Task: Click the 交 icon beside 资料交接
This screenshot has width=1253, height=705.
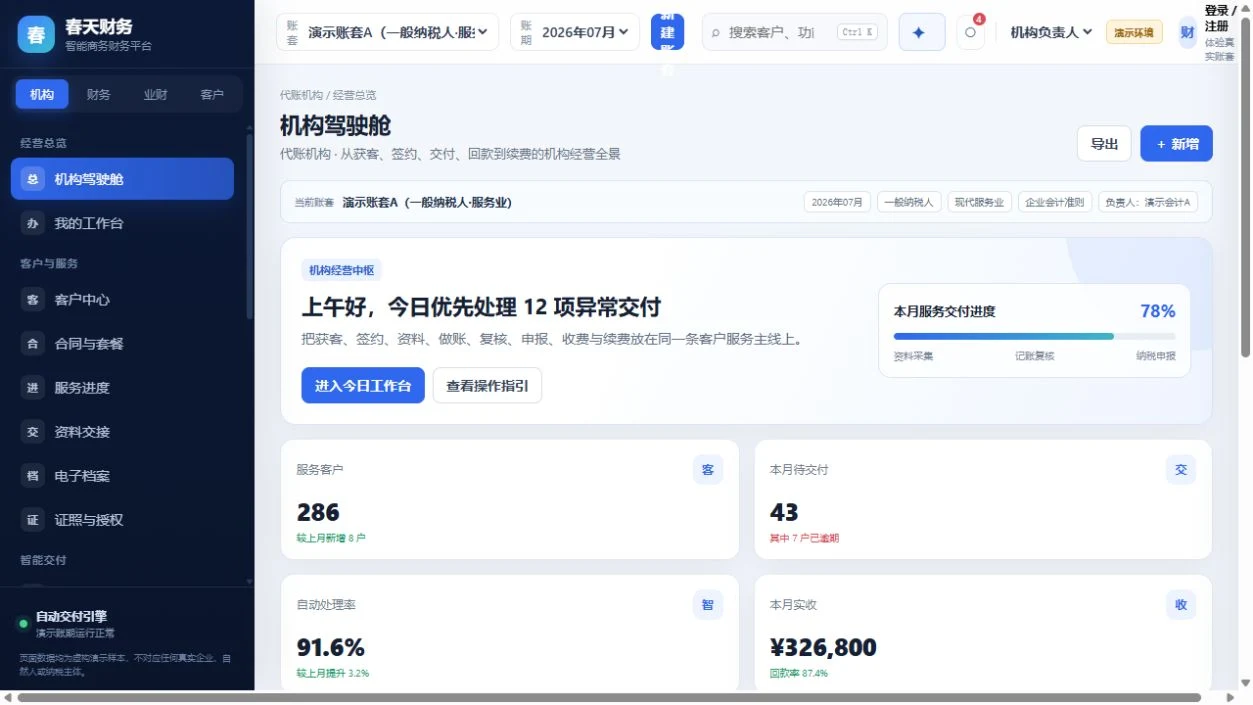Action: [x=33, y=432]
